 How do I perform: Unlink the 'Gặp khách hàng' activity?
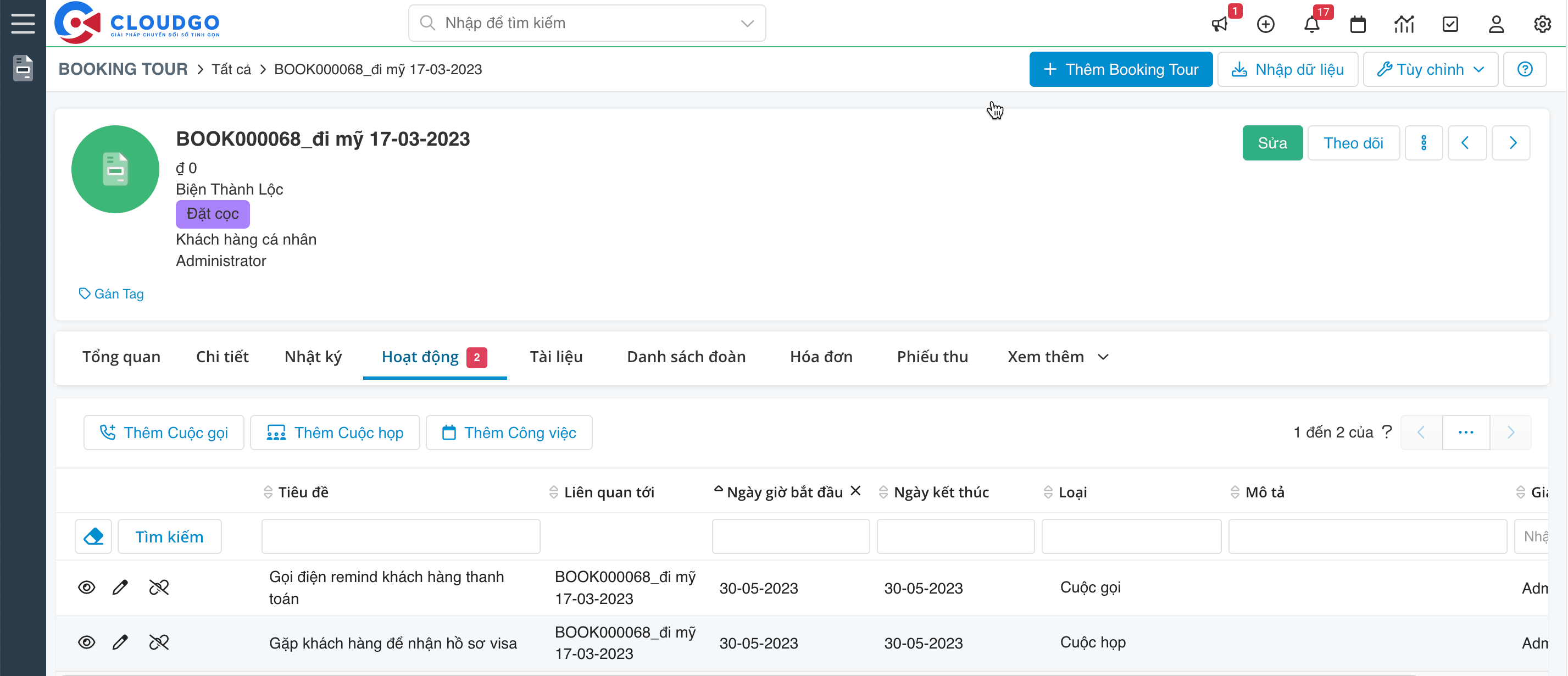click(159, 642)
